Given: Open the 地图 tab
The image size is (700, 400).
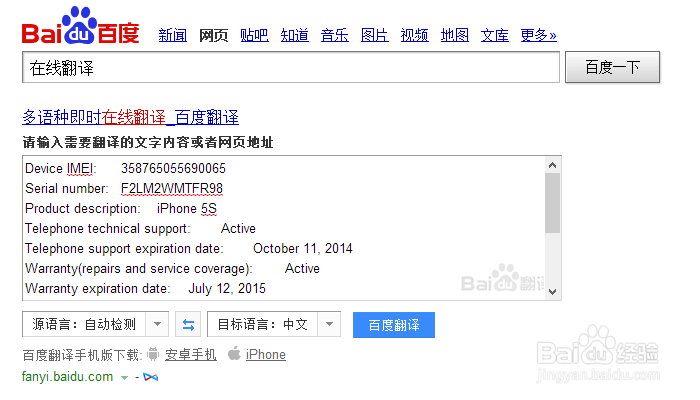Looking at the screenshot, I should [x=454, y=35].
